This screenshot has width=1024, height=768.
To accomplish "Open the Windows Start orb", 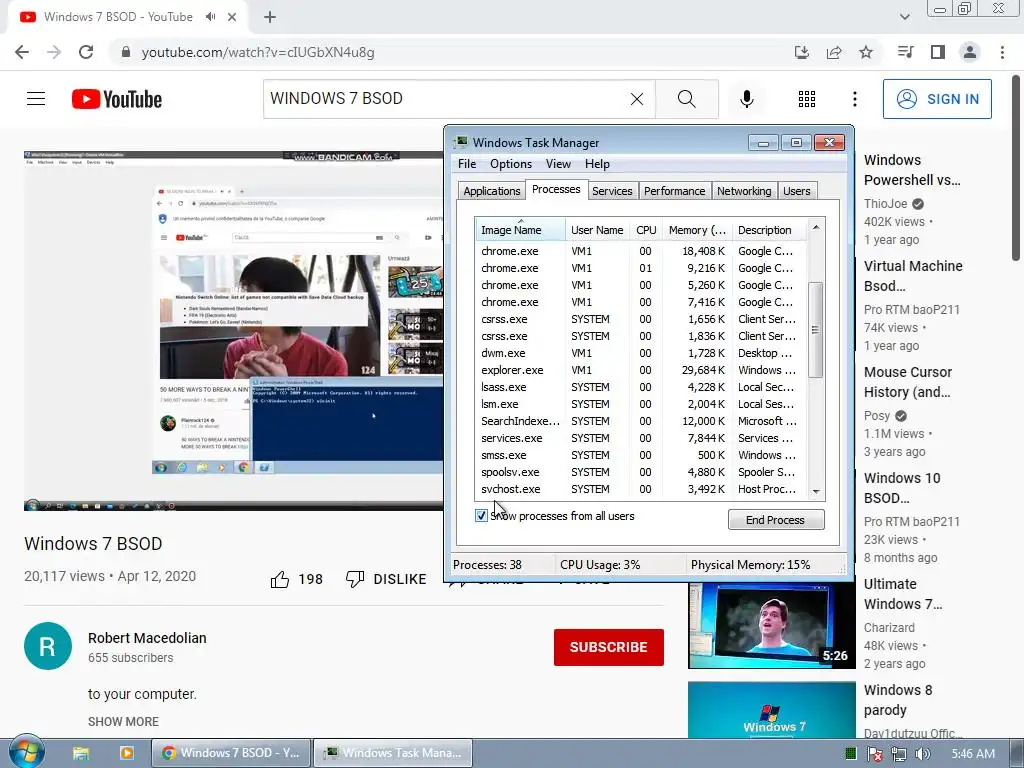I will coord(26,752).
